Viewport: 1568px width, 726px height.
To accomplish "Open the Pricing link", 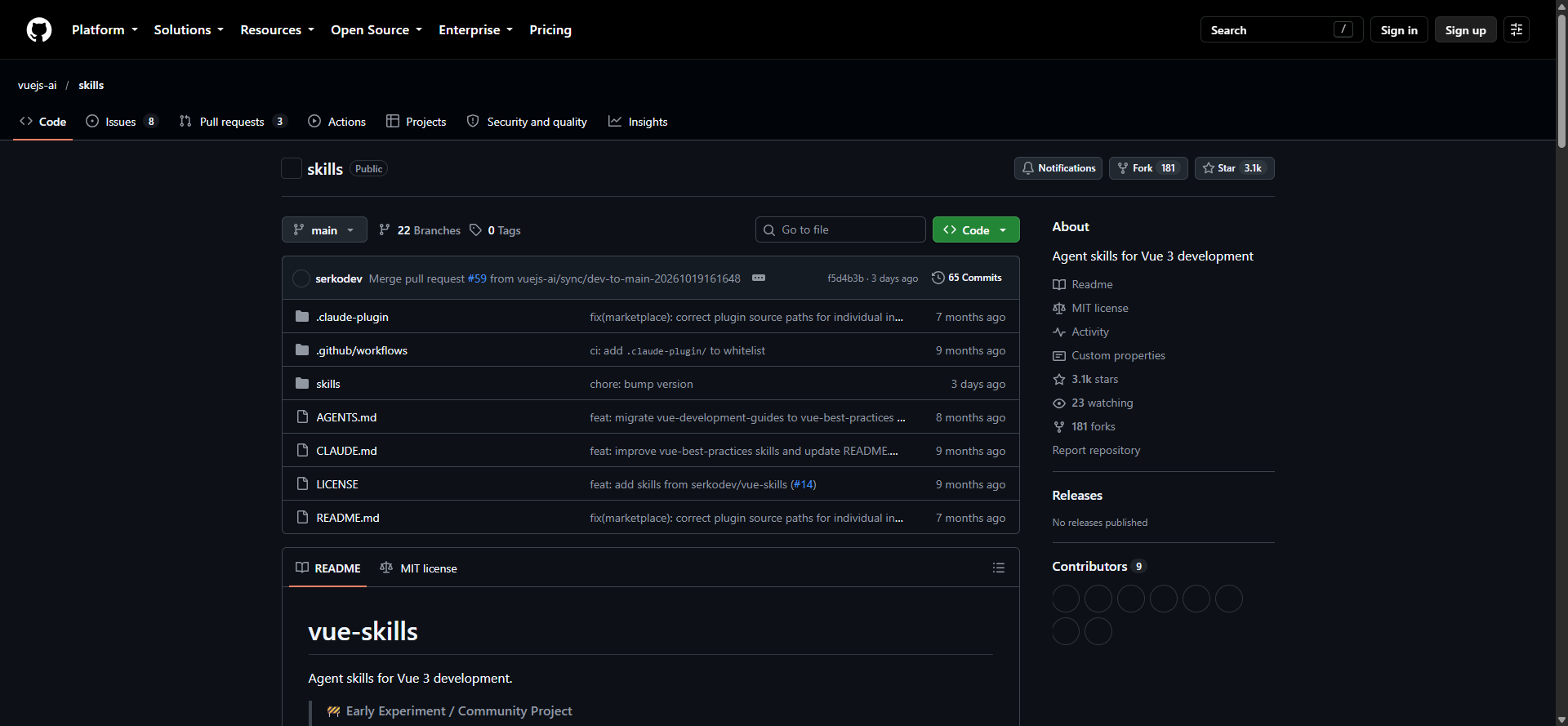I will (x=550, y=30).
